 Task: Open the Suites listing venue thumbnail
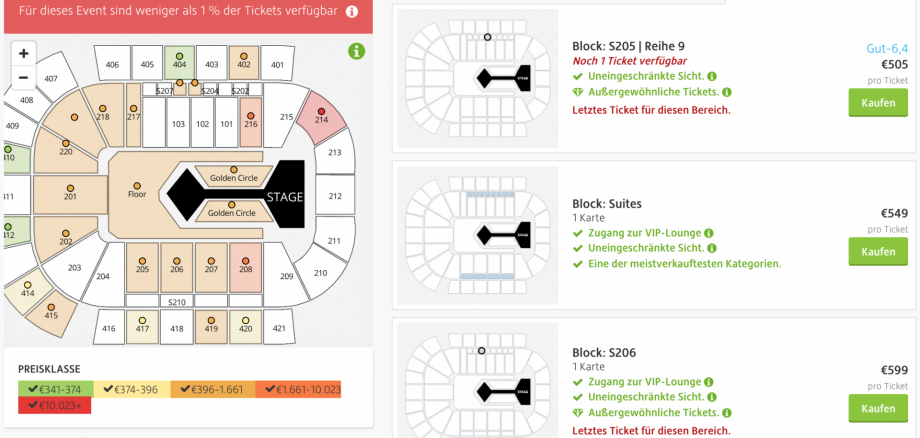(x=478, y=235)
